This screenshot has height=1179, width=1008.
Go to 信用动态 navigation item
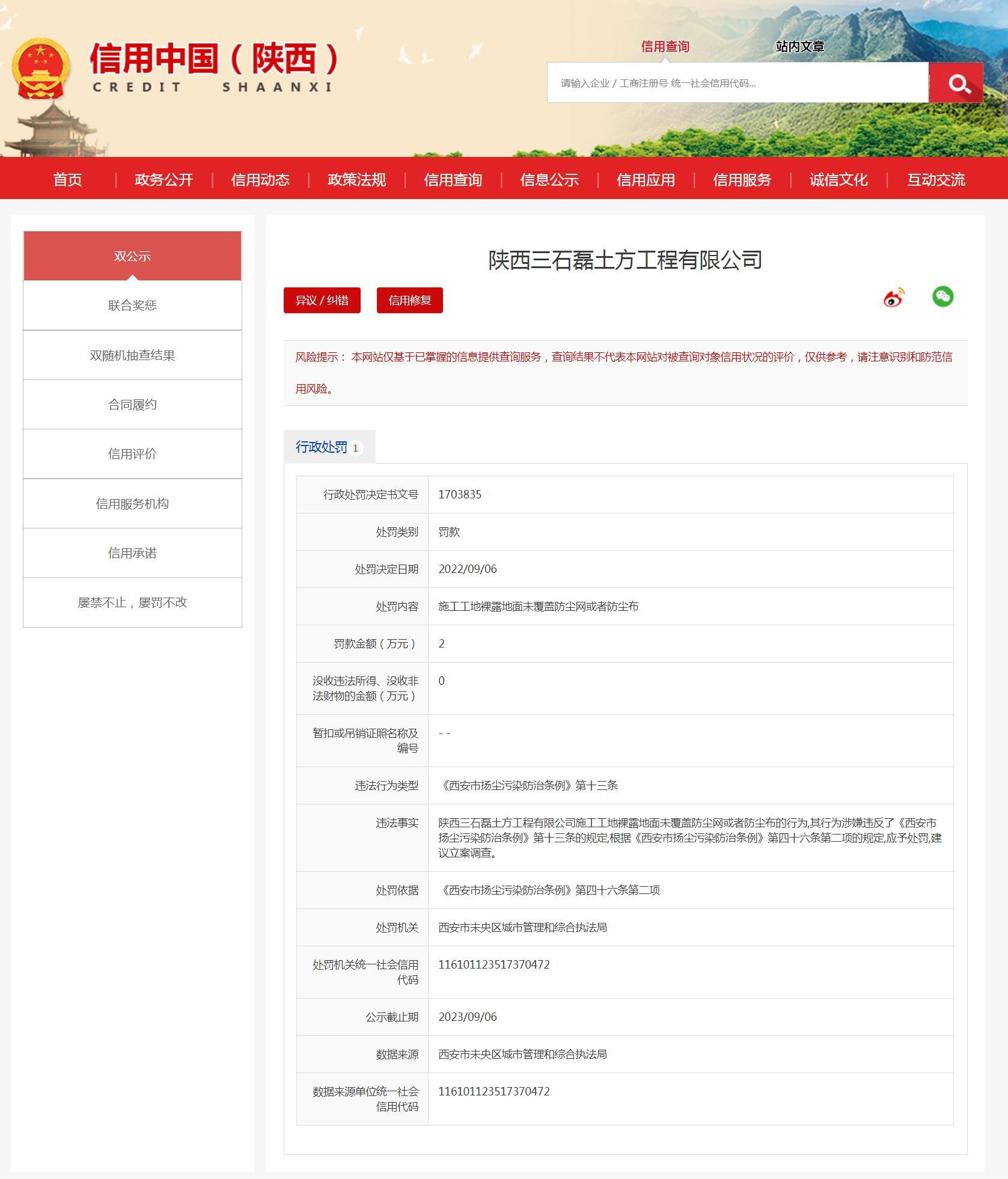[260, 180]
